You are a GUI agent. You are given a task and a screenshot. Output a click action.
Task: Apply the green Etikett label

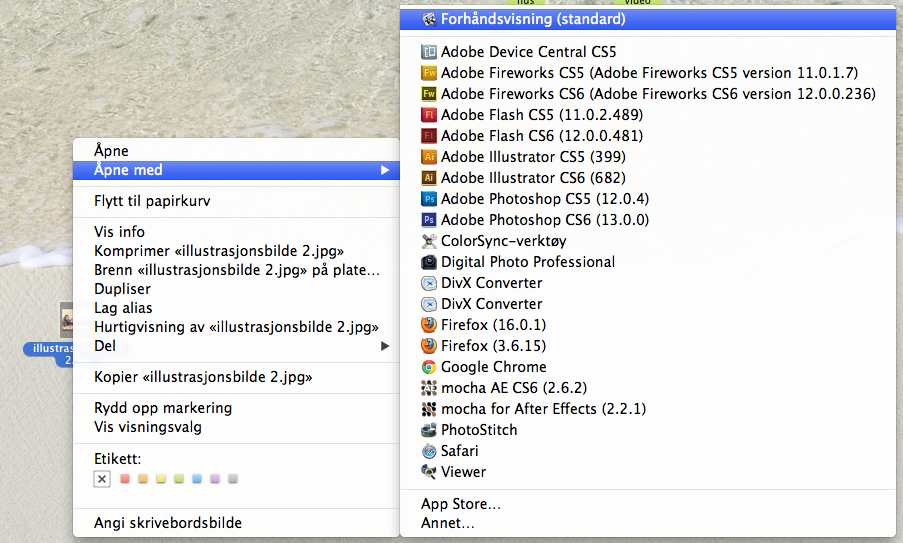(x=179, y=479)
